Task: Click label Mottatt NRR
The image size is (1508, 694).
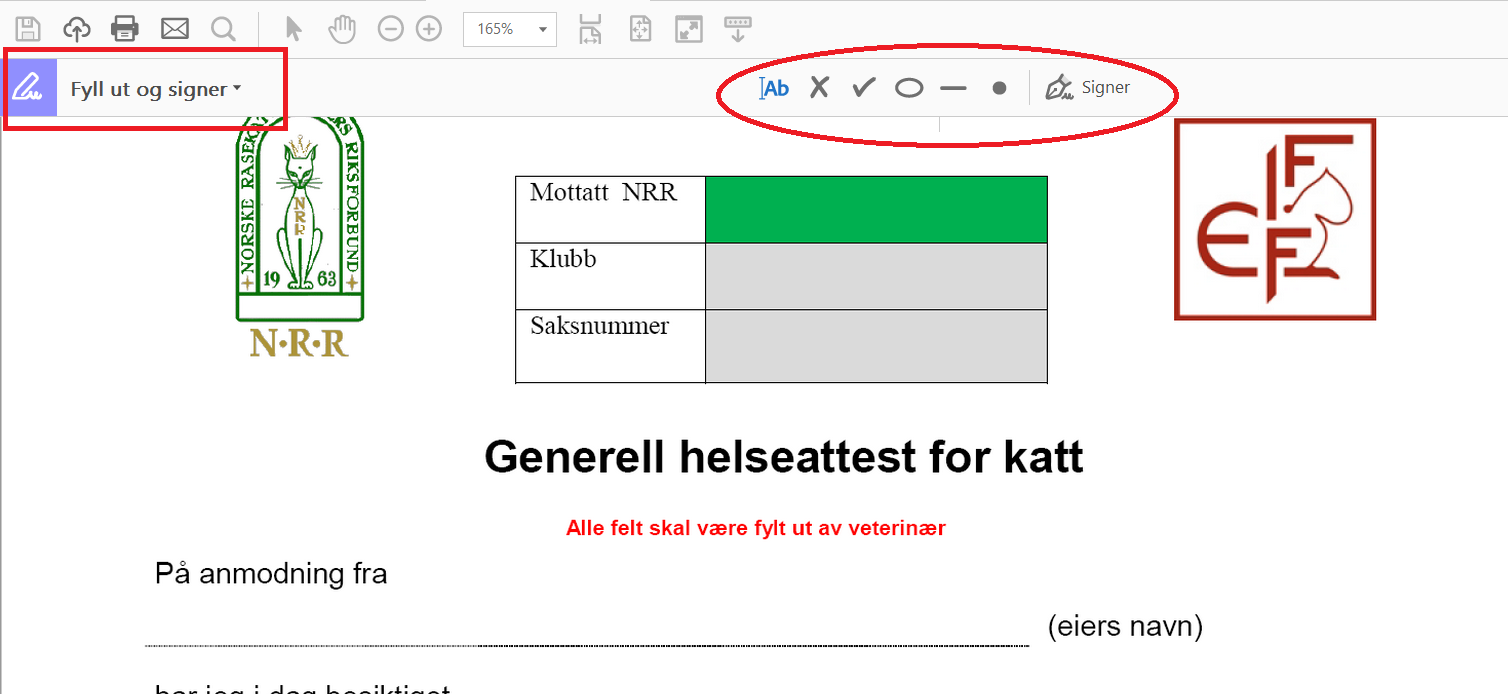Action: tap(603, 192)
